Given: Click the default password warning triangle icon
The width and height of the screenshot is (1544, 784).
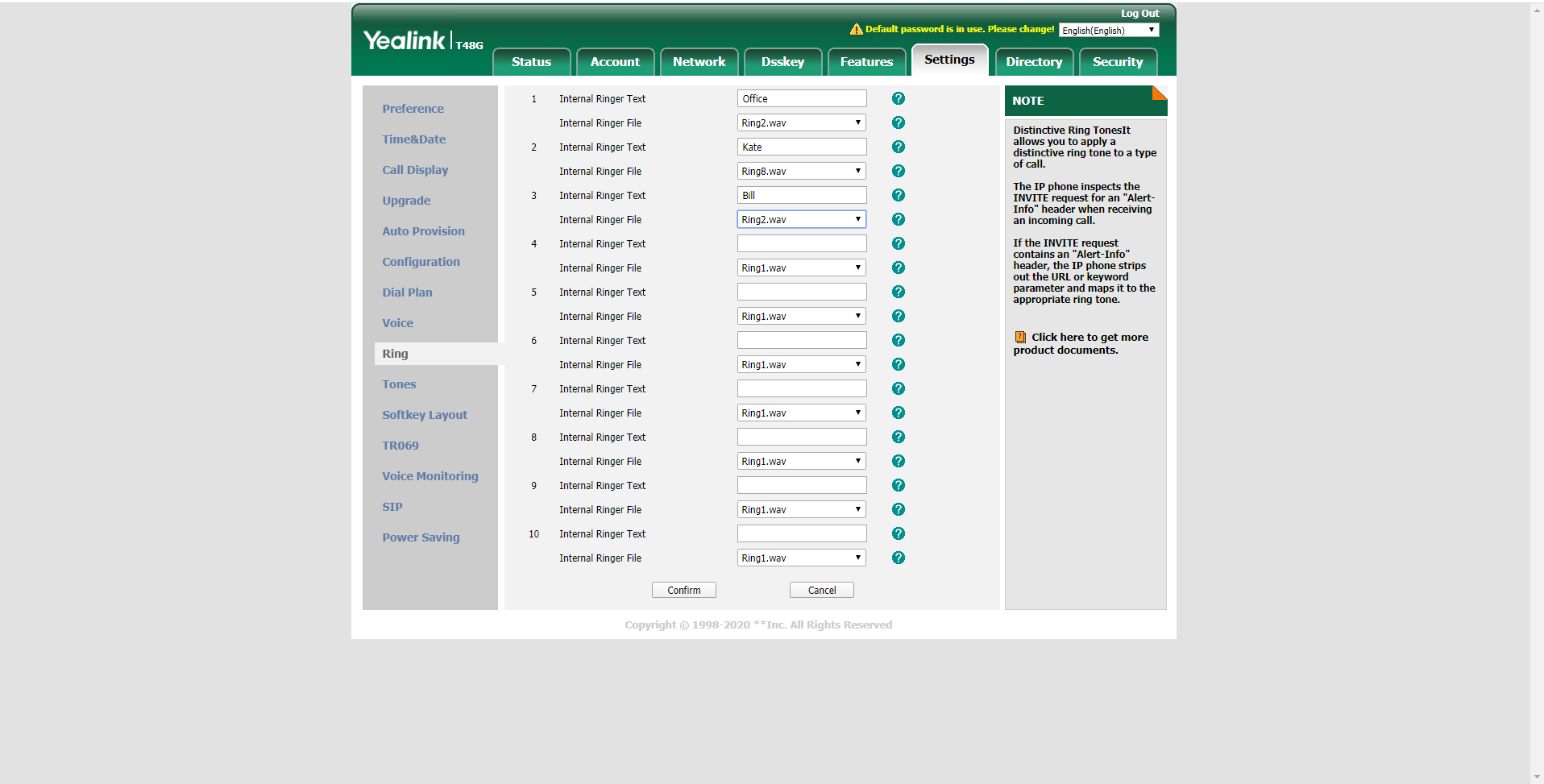Looking at the screenshot, I should point(856,29).
